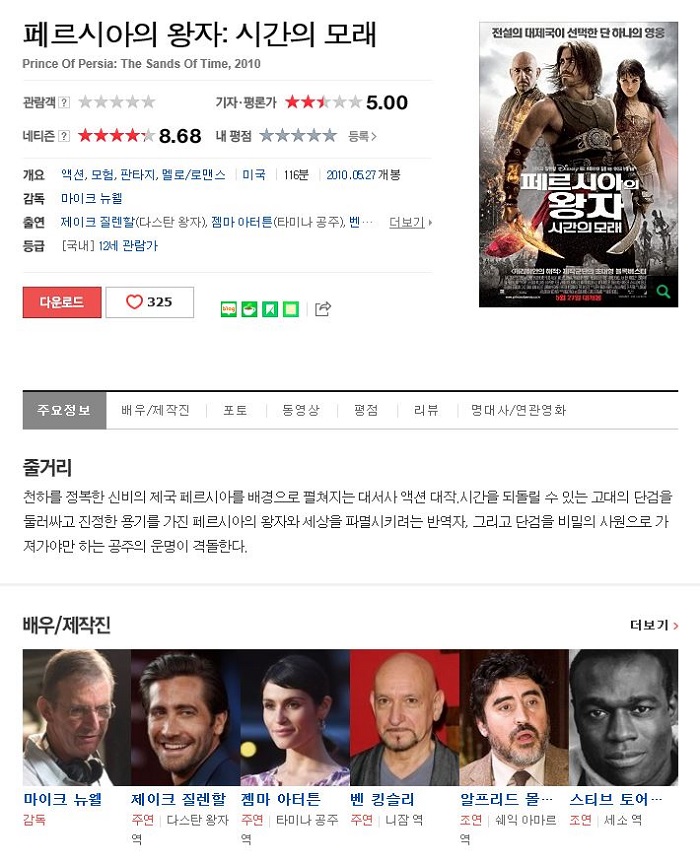700x862 pixels.
Task: Expand 배우/제작진 section via 더보기 arrow
Action: (x=654, y=625)
